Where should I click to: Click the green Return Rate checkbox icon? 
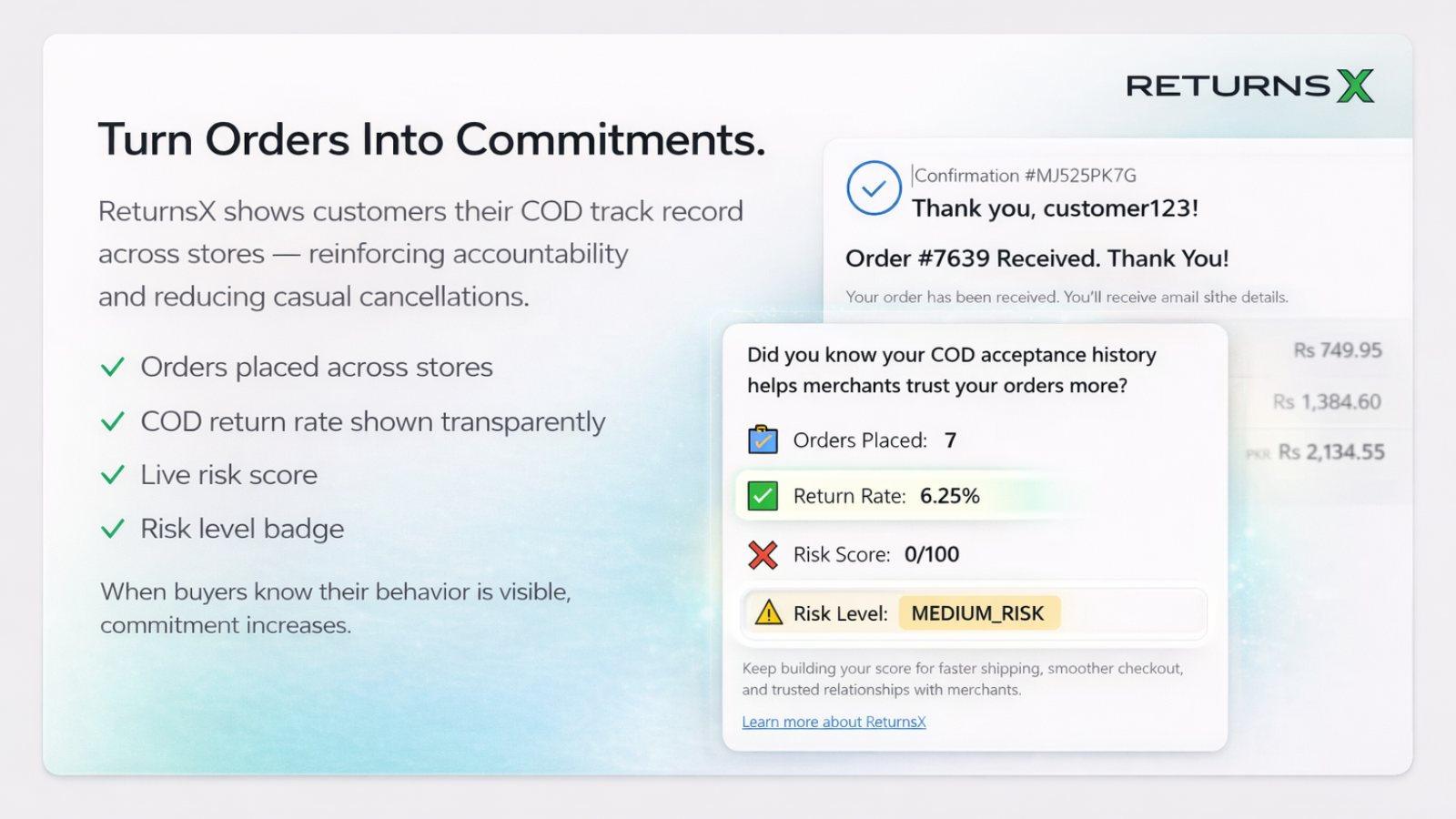coord(763,496)
